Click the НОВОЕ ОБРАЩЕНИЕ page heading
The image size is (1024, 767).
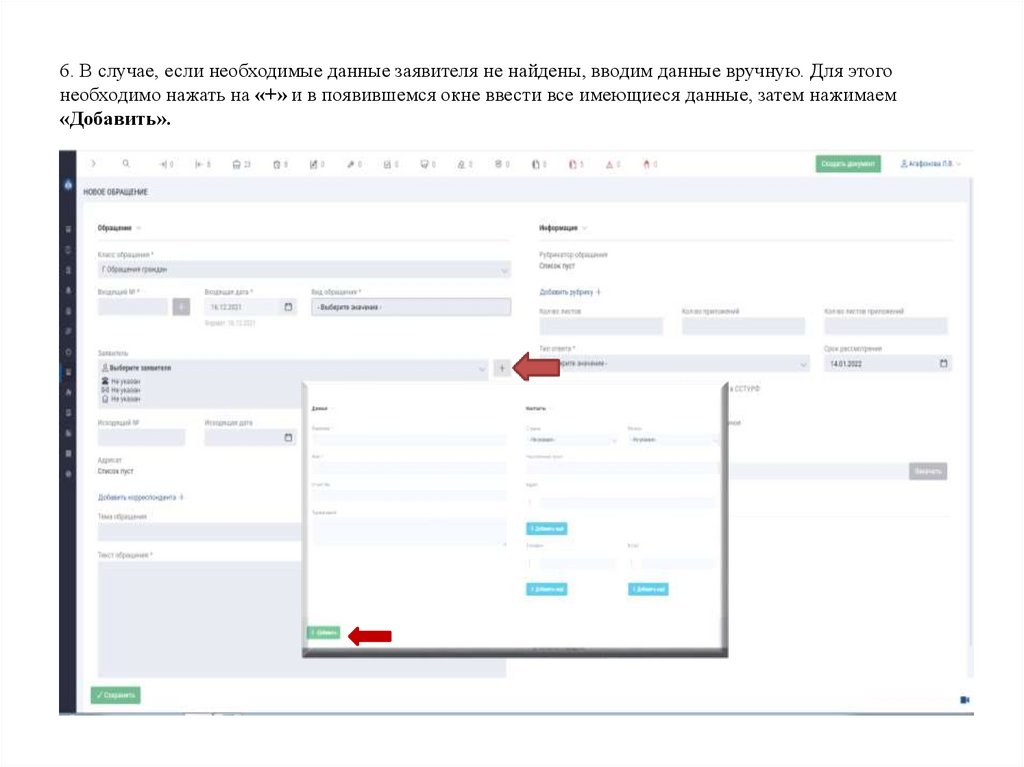pos(116,192)
